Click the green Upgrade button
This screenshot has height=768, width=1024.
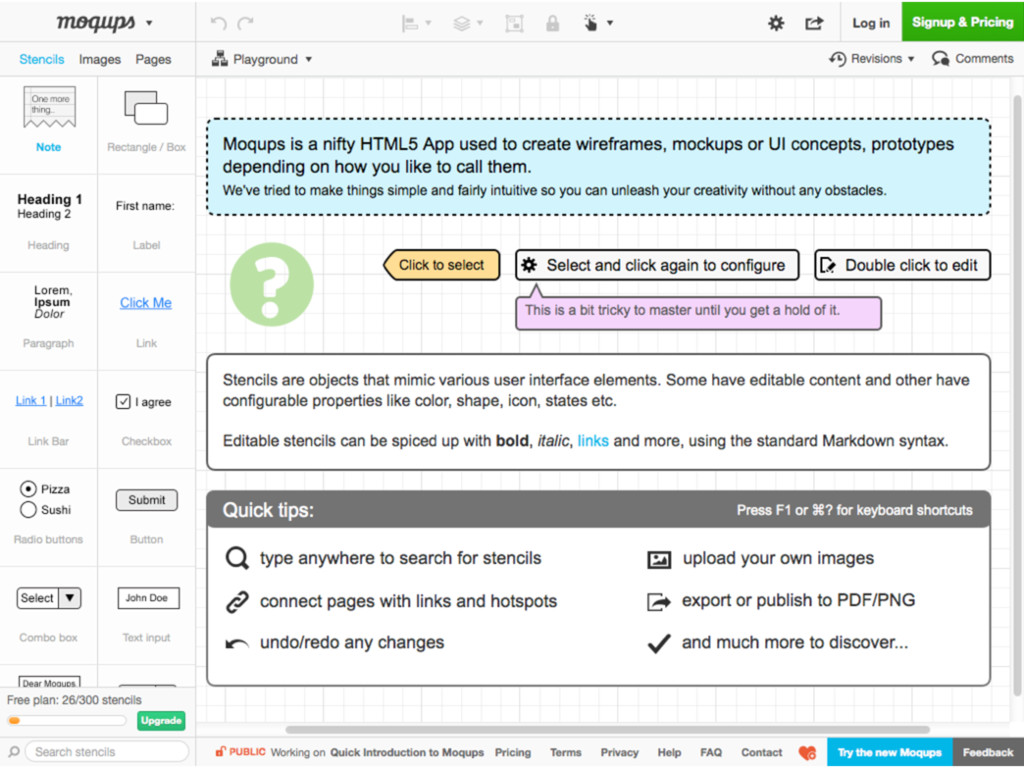[161, 720]
